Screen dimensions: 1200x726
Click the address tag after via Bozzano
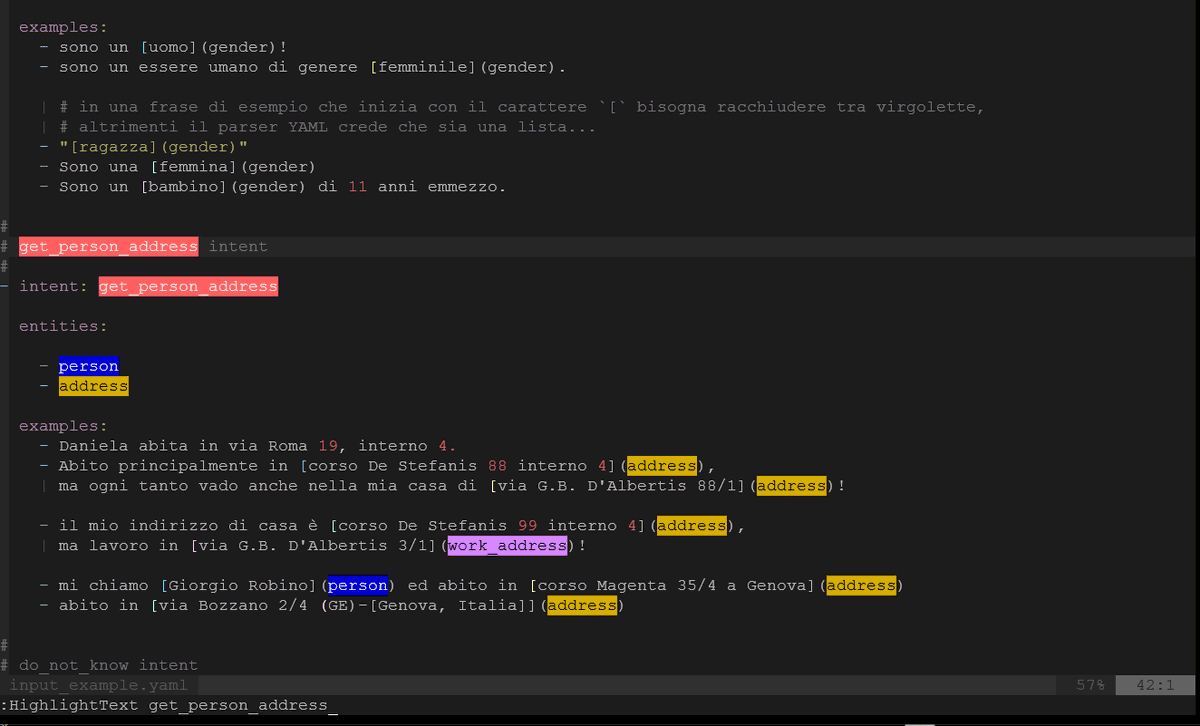pos(582,606)
